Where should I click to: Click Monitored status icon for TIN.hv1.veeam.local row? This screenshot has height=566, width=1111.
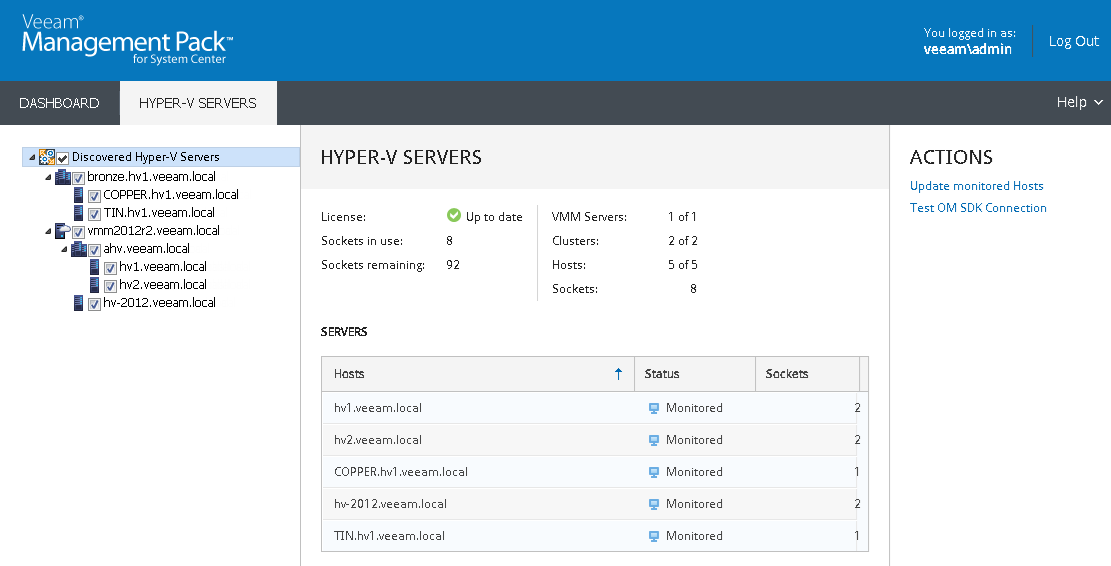[x=654, y=536]
